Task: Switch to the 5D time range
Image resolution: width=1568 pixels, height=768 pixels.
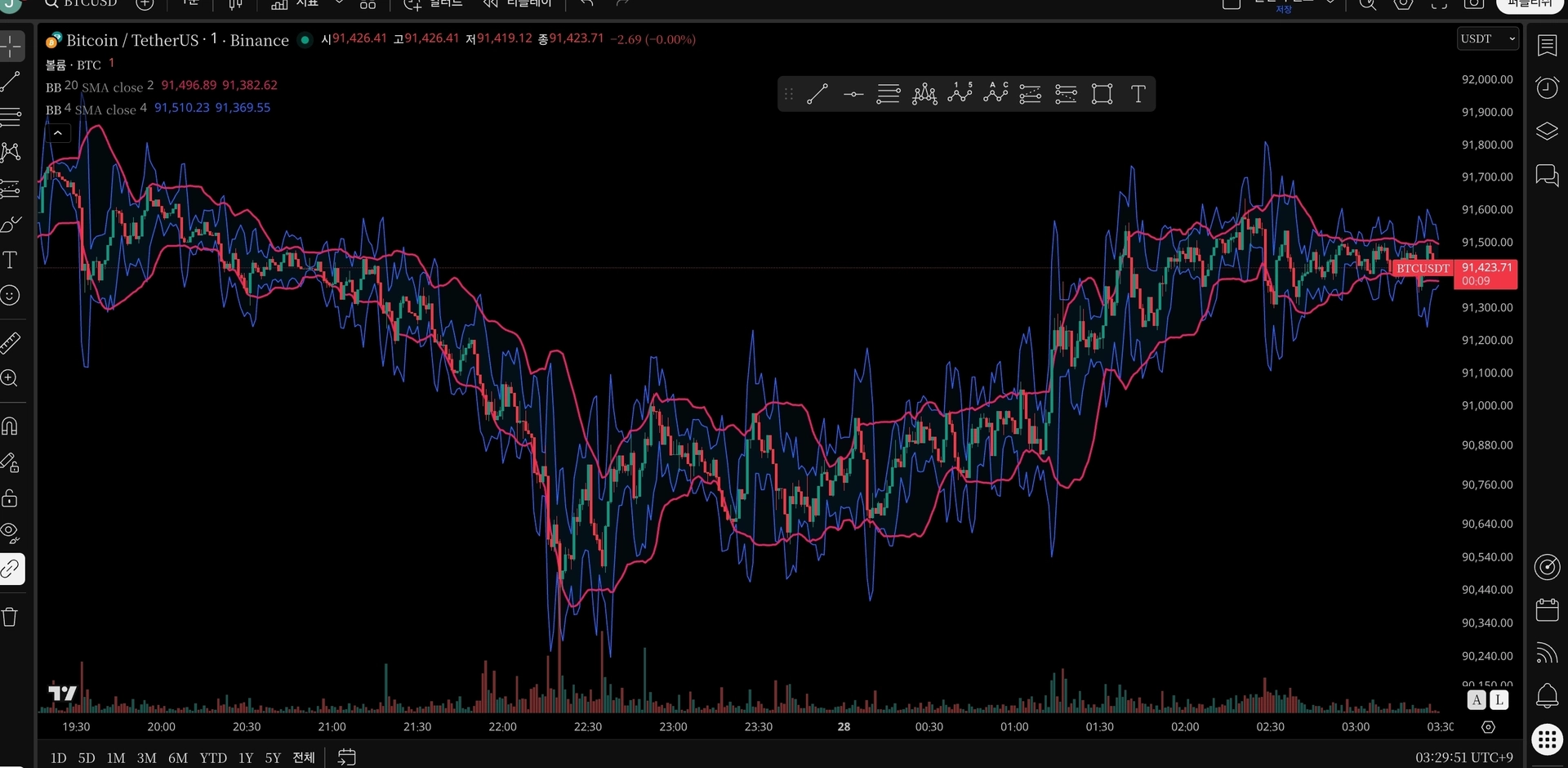Action: (x=87, y=758)
